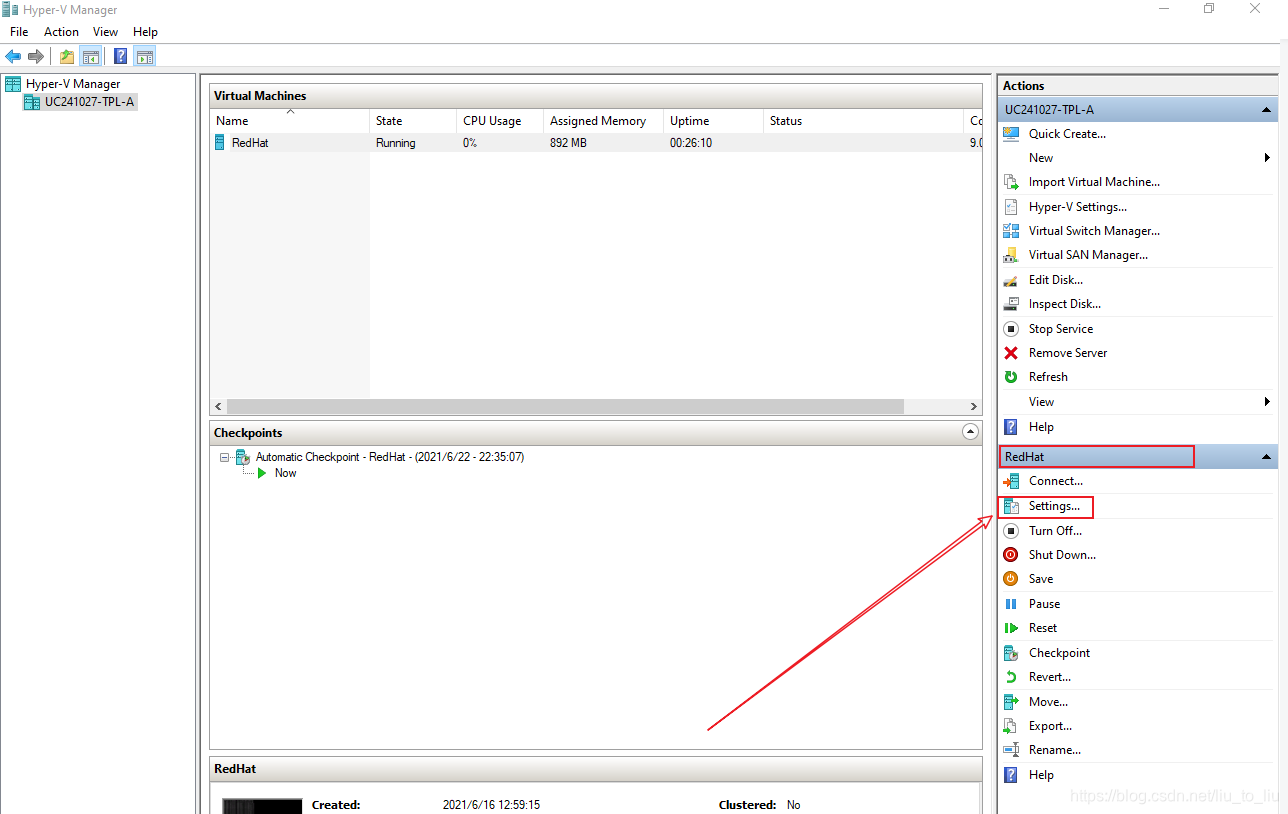Sort by the Status column header
1288x814 pixels.
863,121
